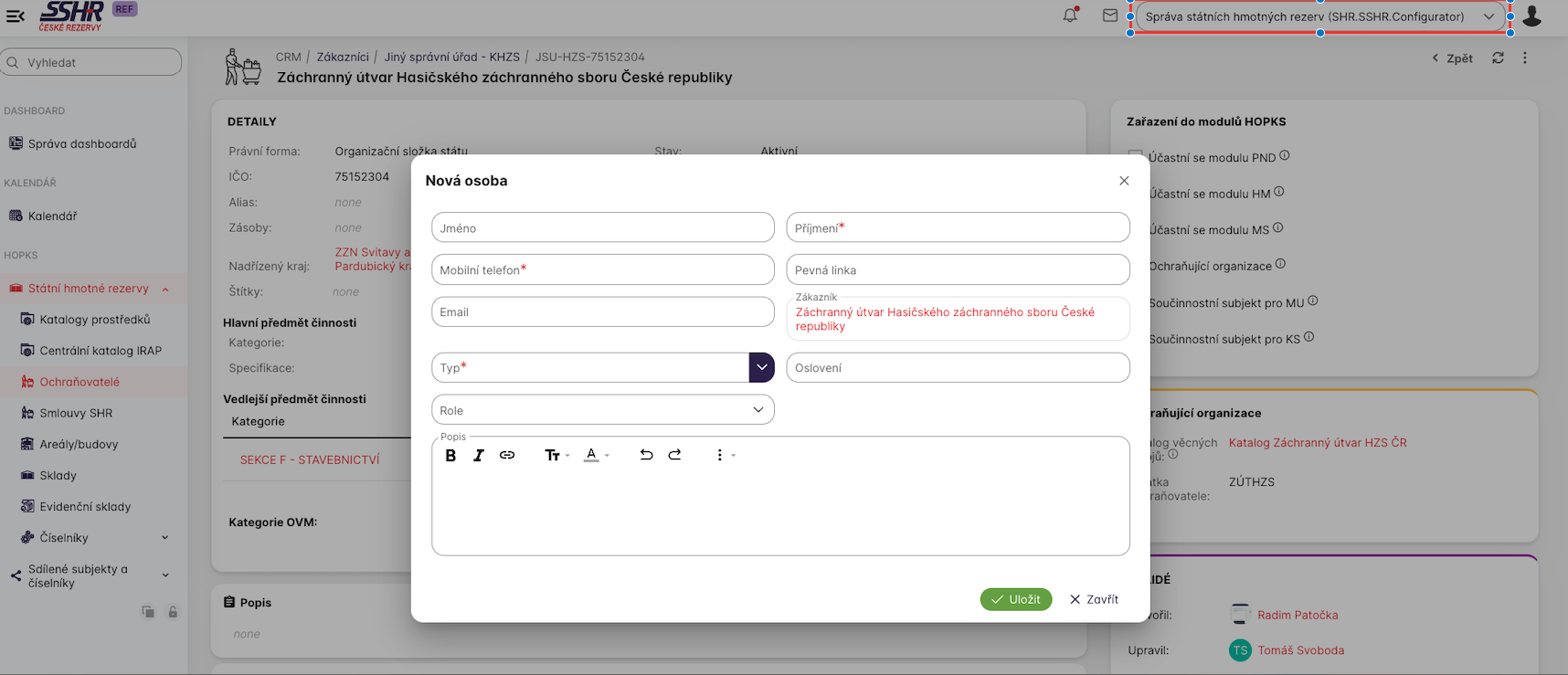
Task: Open the Správa státních hmotných rezerv selector
Action: [1319, 16]
